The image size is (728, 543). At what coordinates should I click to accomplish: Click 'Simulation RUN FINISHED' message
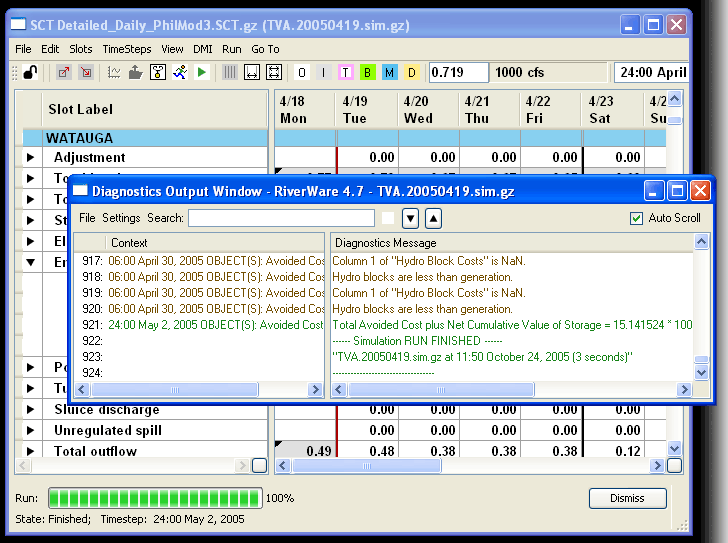click(x=417, y=341)
